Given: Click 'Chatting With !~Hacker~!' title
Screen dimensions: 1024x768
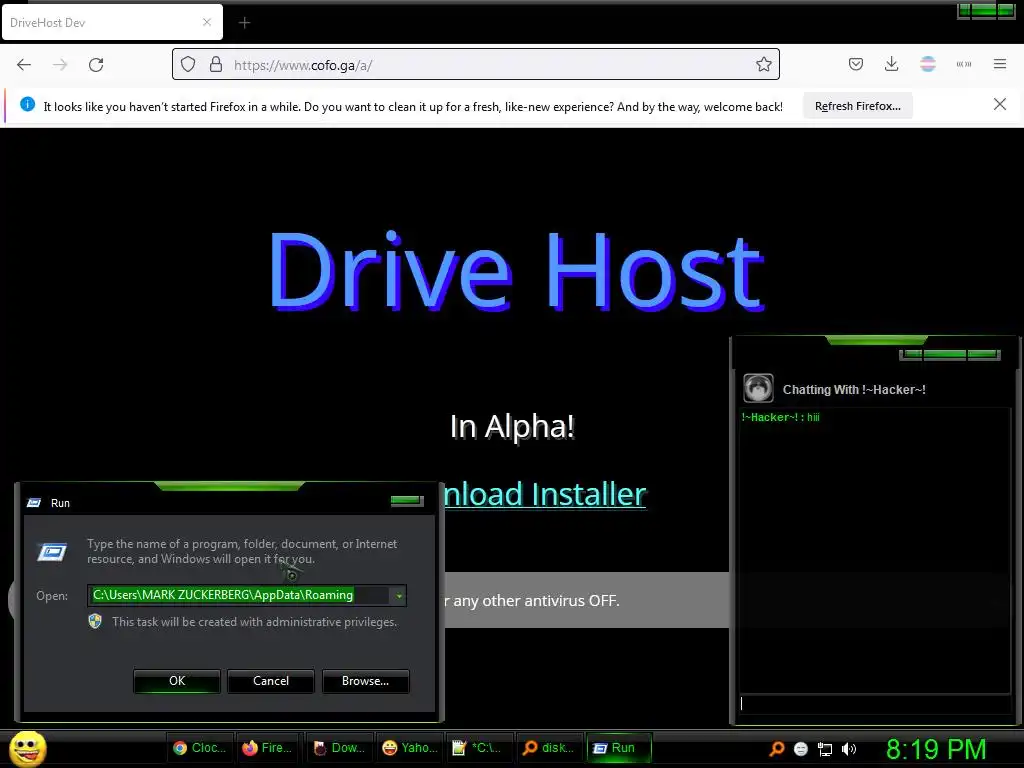Looking at the screenshot, I should (x=854, y=390).
